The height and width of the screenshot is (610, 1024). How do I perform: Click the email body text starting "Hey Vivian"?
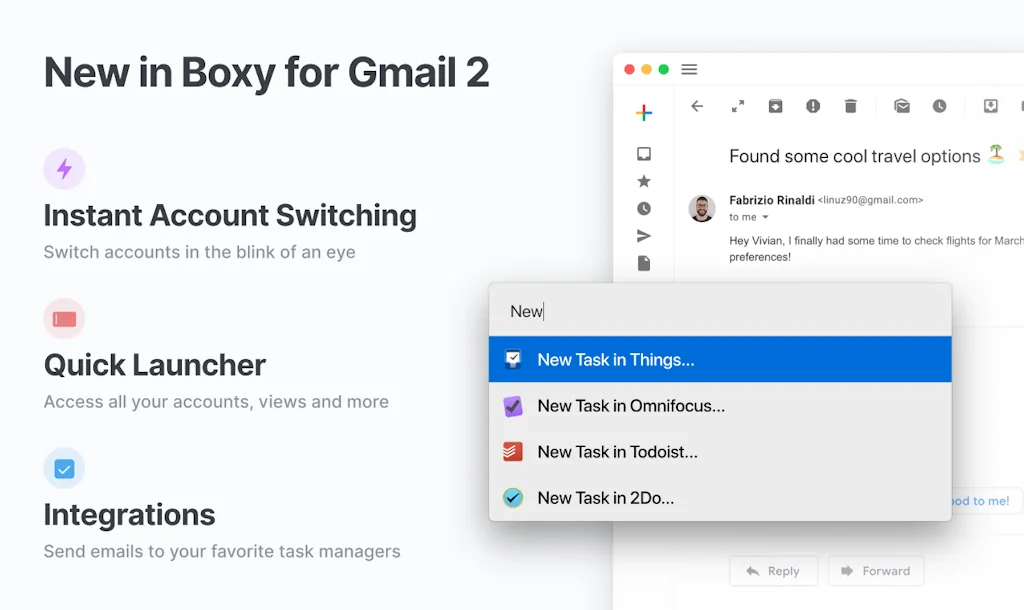[876, 249]
